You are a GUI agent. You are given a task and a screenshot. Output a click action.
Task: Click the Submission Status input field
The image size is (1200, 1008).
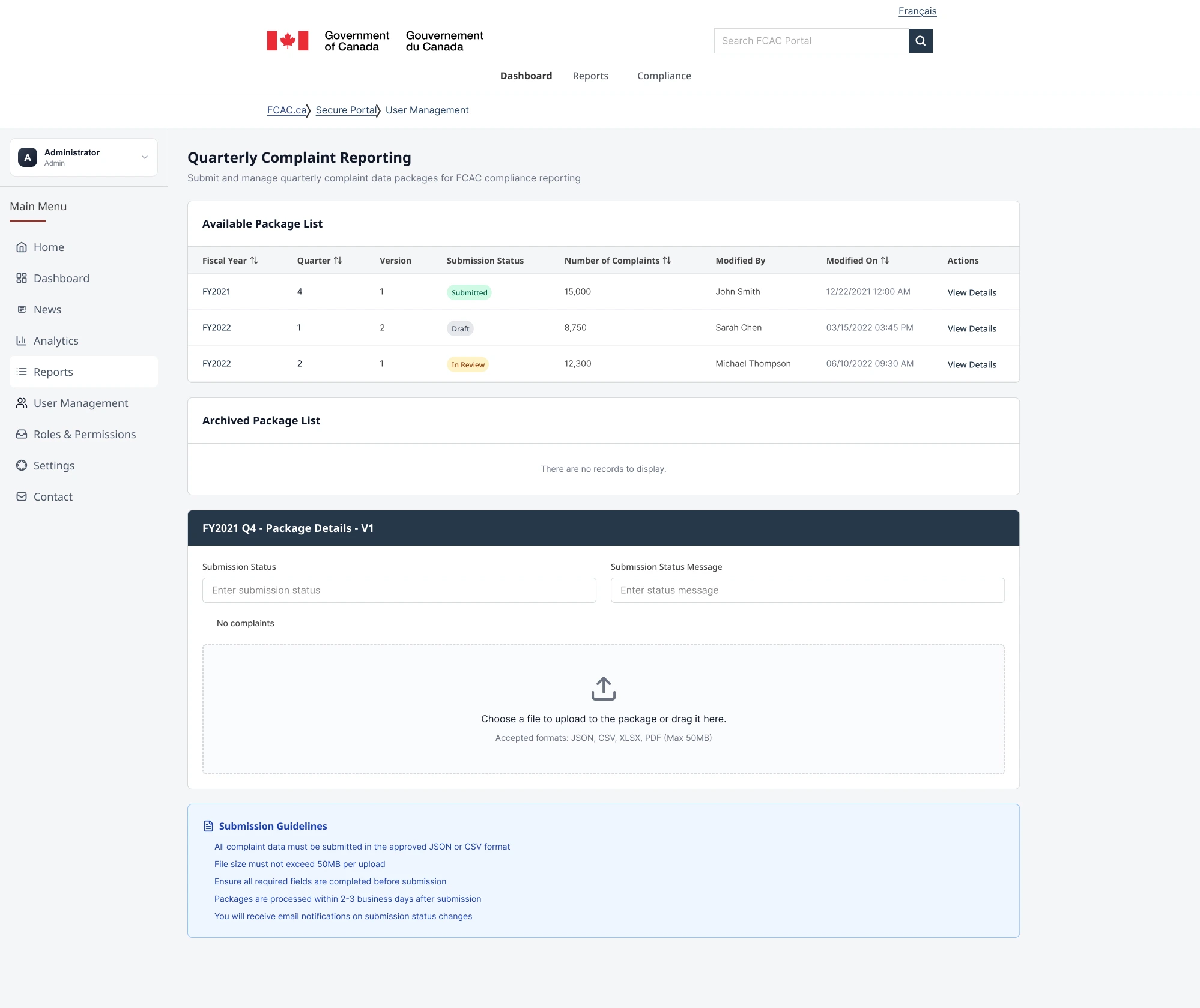point(399,590)
